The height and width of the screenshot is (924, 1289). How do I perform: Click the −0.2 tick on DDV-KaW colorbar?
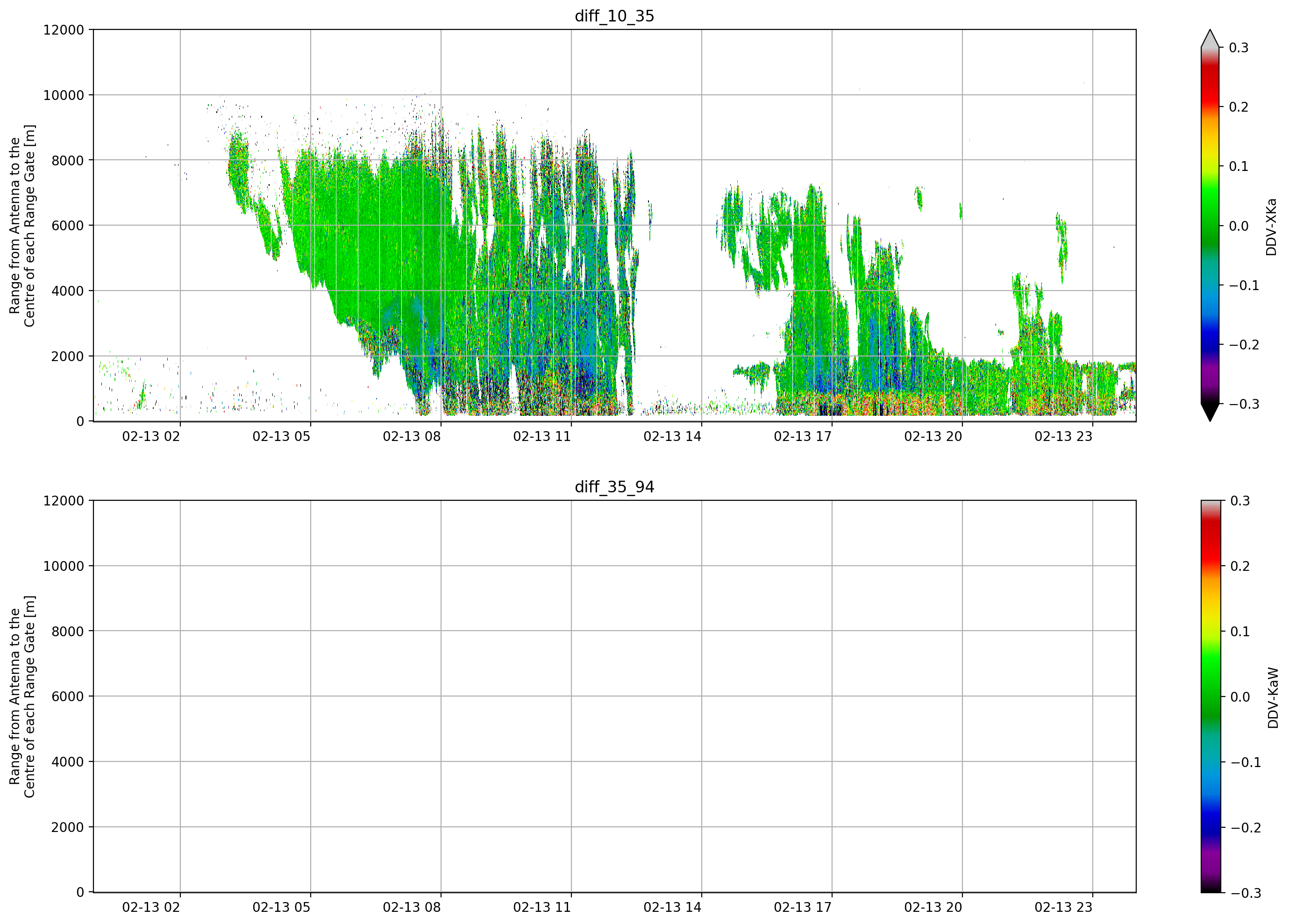[x=1246, y=827]
